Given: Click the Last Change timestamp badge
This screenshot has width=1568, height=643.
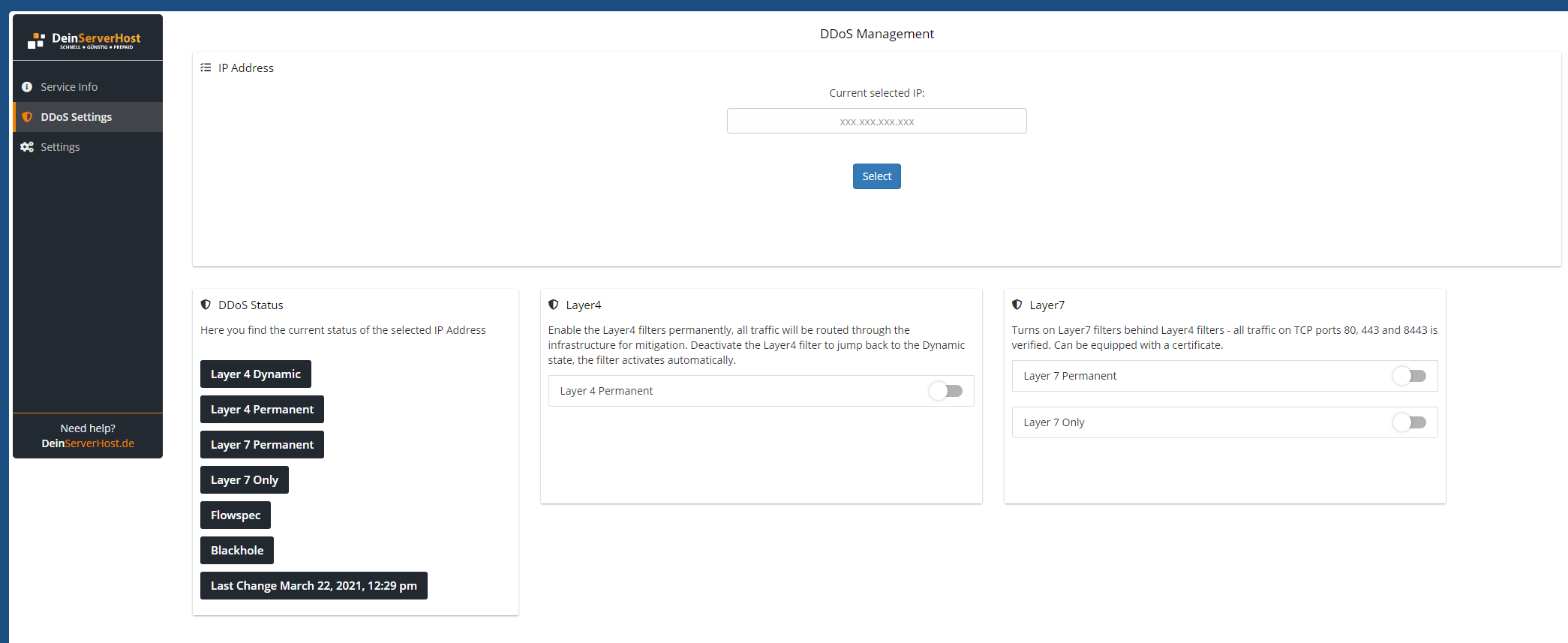Looking at the screenshot, I should tap(314, 586).
